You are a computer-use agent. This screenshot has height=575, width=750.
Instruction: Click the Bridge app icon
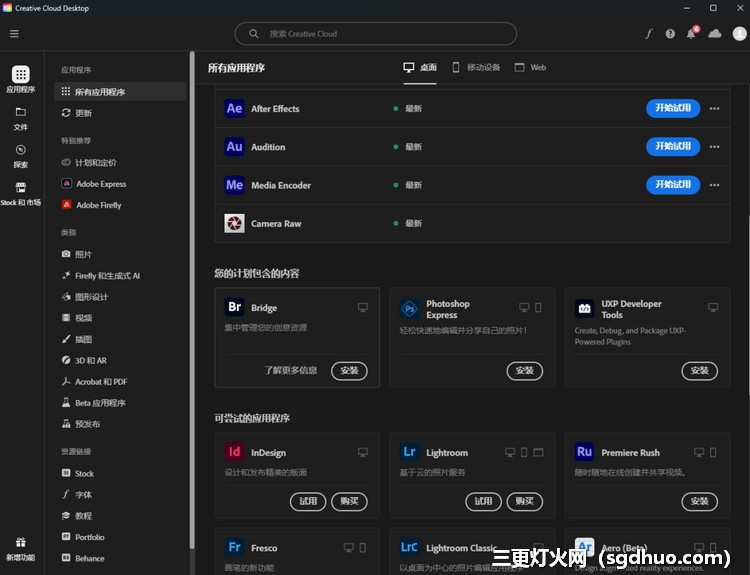click(x=234, y=307)
